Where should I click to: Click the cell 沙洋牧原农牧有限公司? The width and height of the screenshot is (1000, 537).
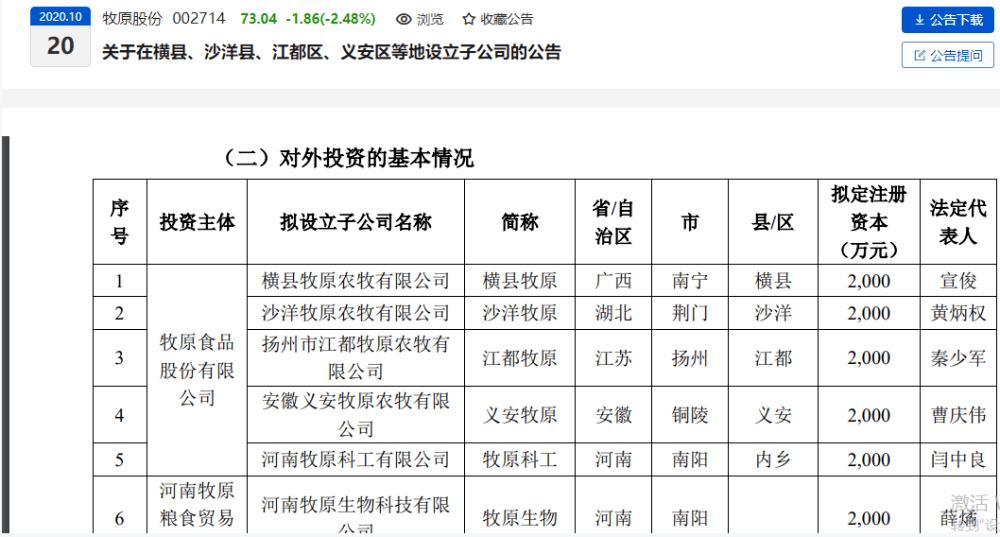click(x=356, y=313)
